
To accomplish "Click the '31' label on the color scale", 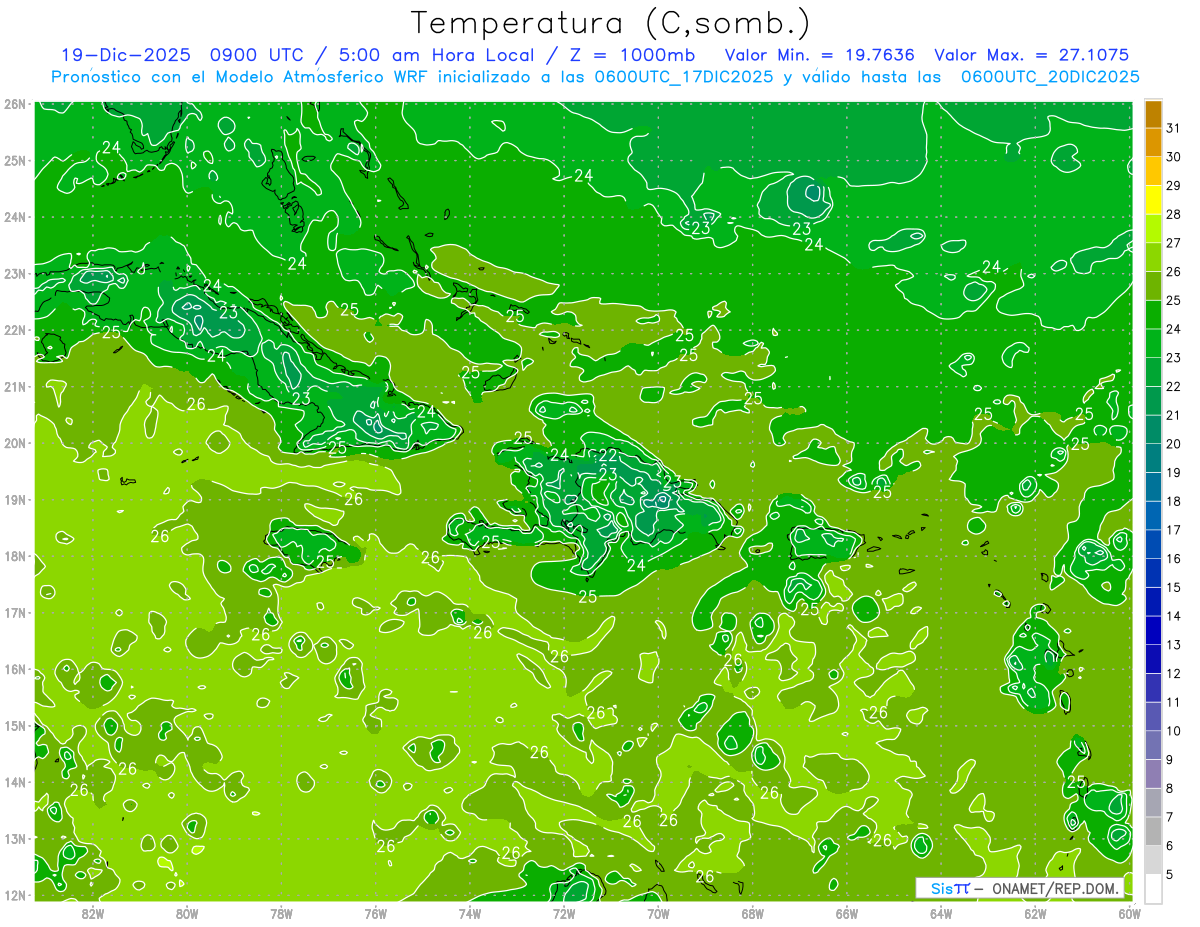I will [1174, 127].
